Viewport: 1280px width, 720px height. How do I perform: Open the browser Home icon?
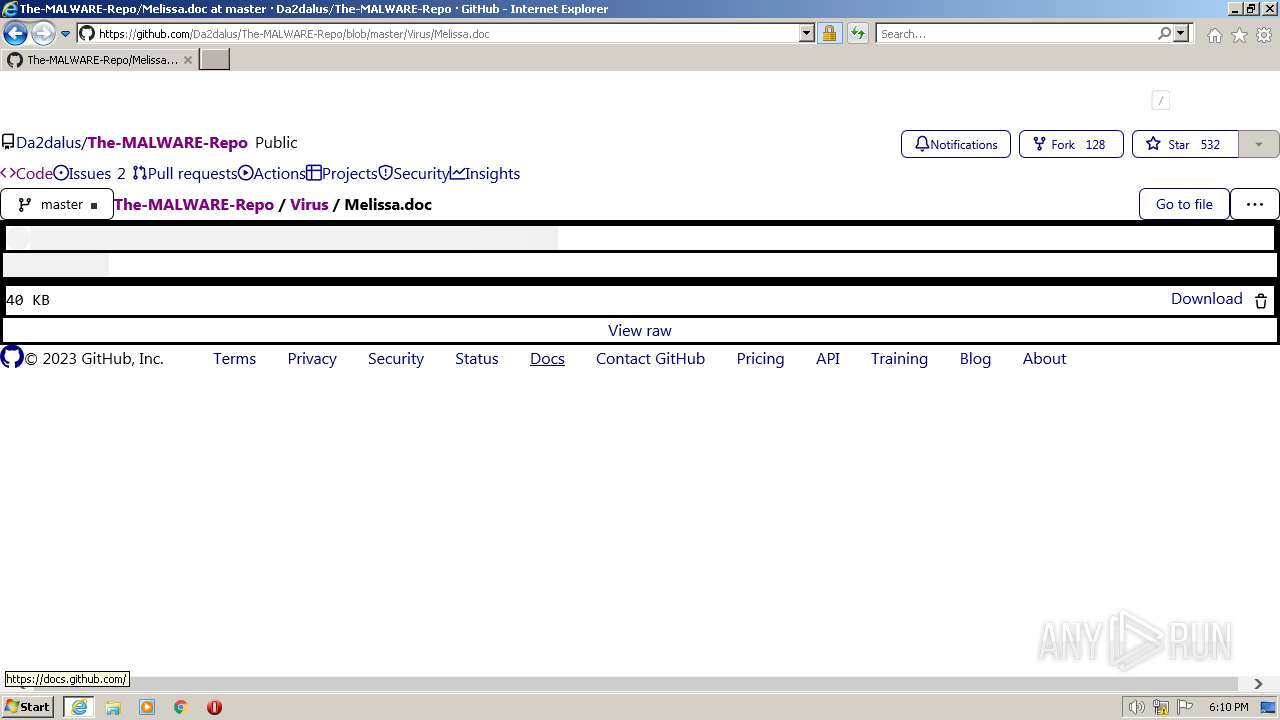[1214, 35]
